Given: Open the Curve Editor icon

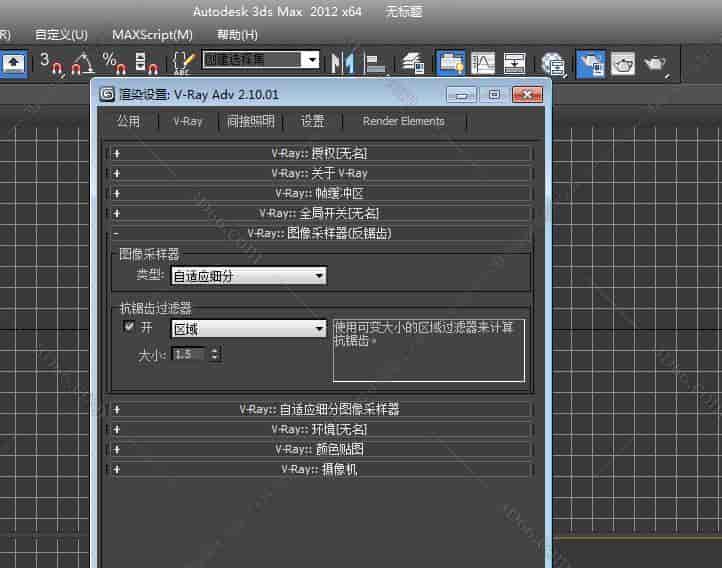Looking at the screenshot, I should click(483, 63).
